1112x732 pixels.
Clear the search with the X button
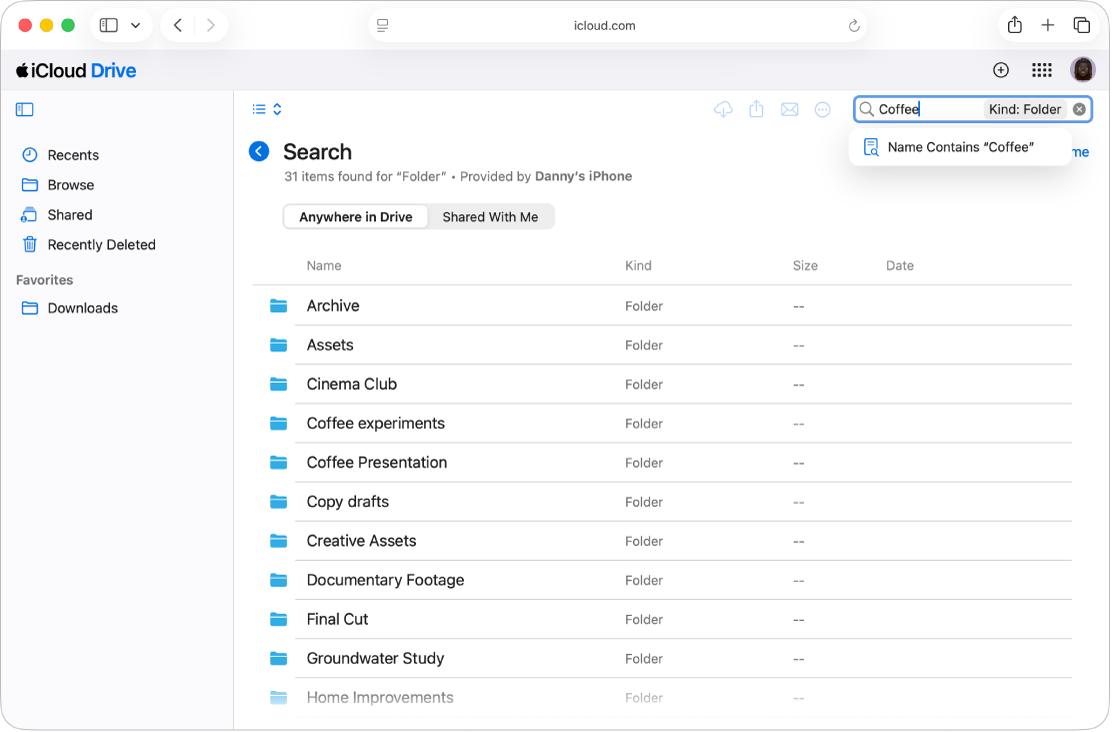pyautogui.click(x=1079, y=109)
